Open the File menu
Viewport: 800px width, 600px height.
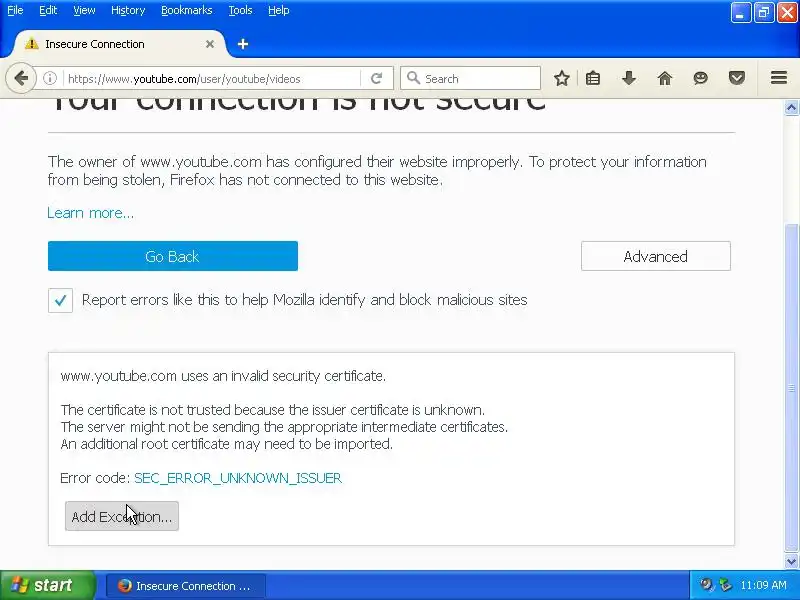point(15,10)
